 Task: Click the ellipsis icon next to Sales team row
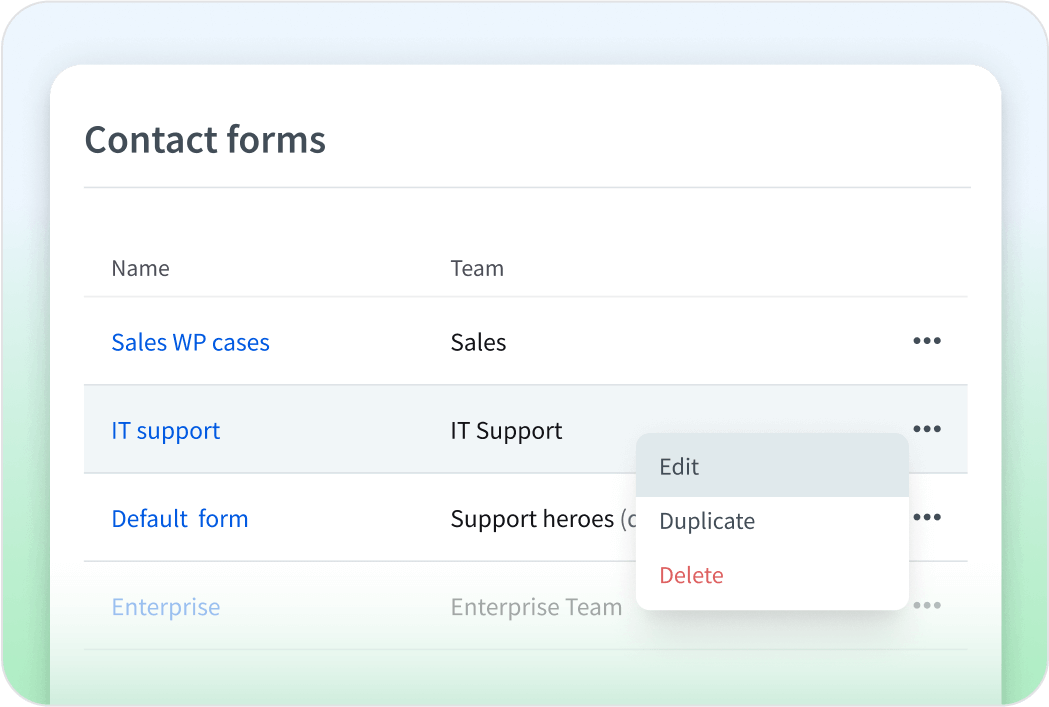pos(927,341)
